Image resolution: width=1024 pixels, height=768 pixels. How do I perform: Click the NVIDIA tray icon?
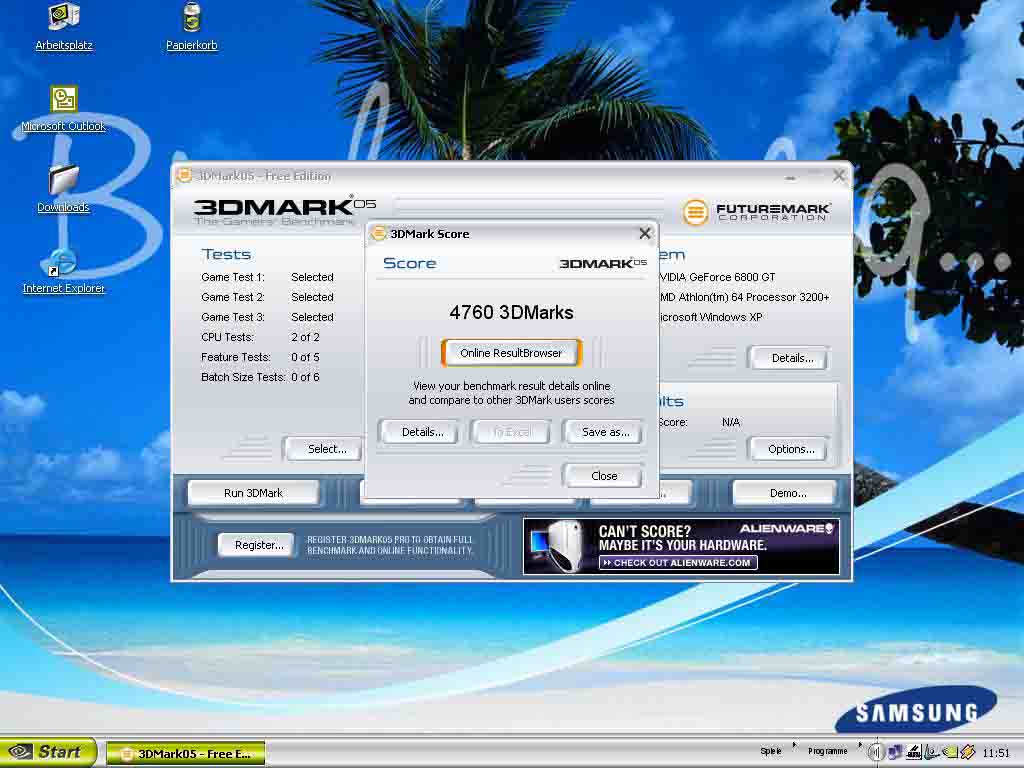click(x=950, y=752)
